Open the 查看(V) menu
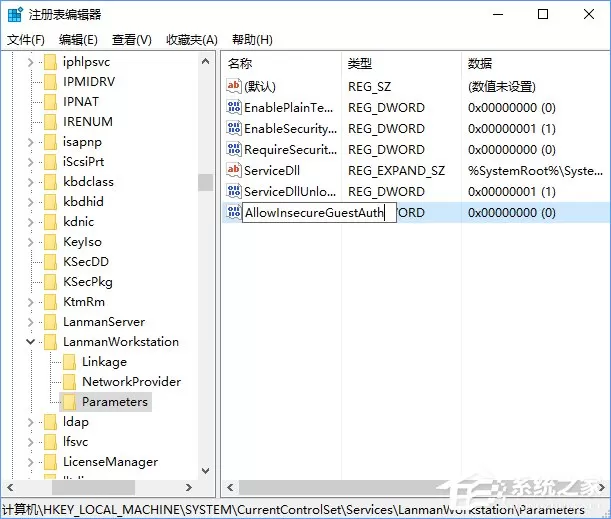The width and height of the screenshot is (611, 519). (131, 39)
